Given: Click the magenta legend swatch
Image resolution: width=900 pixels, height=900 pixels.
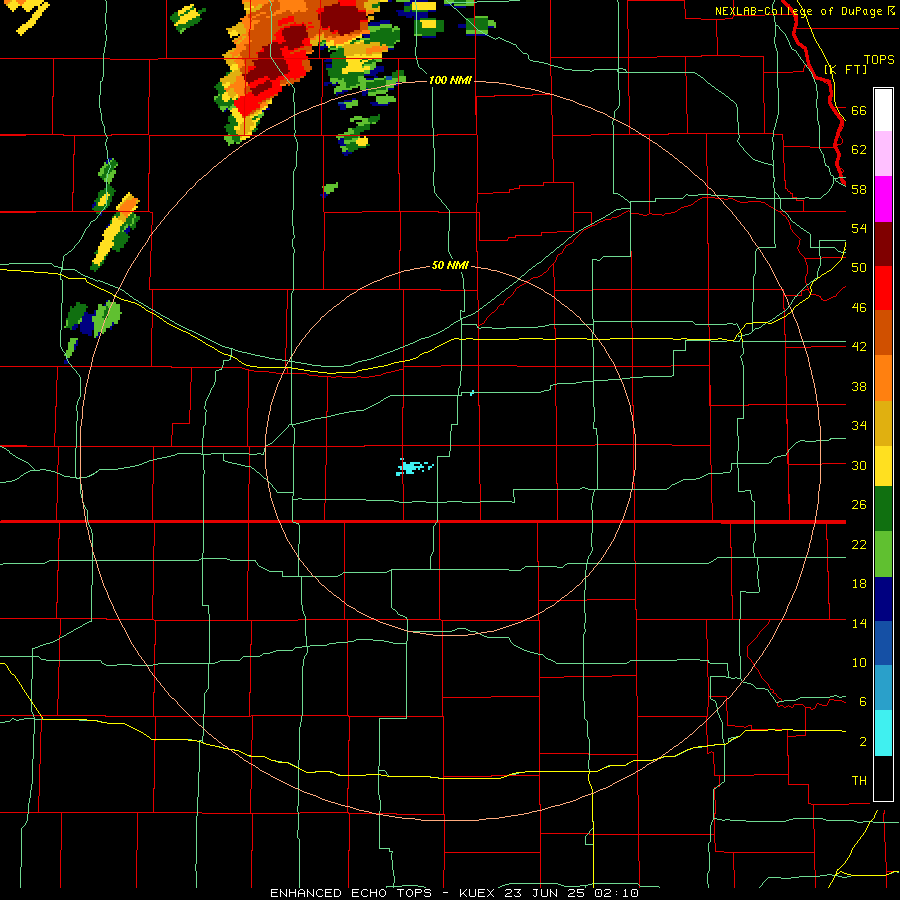Looking at the screenshot, I should [883, 199].
